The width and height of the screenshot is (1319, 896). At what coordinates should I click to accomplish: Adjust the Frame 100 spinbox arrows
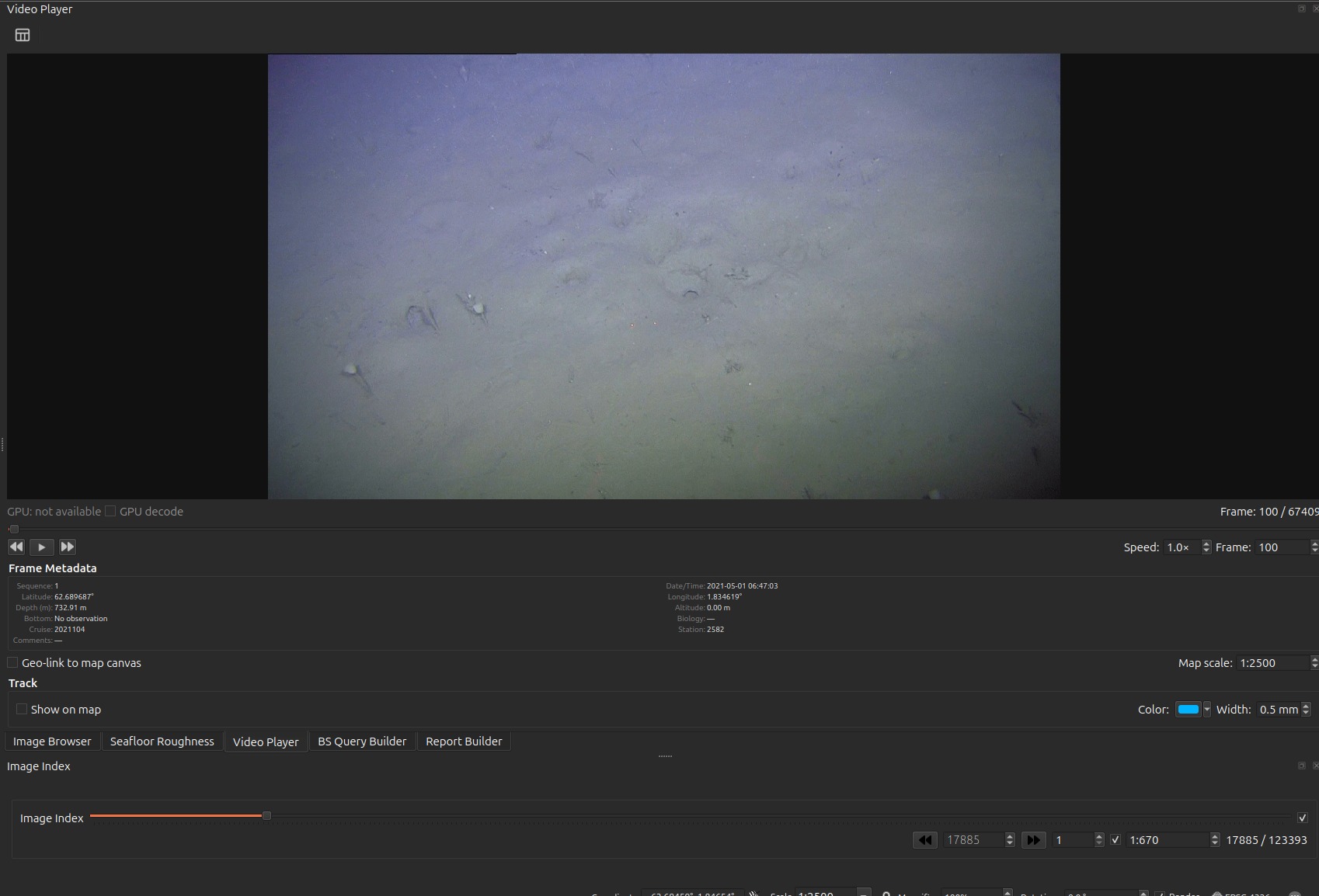(x=1314, y=547)
